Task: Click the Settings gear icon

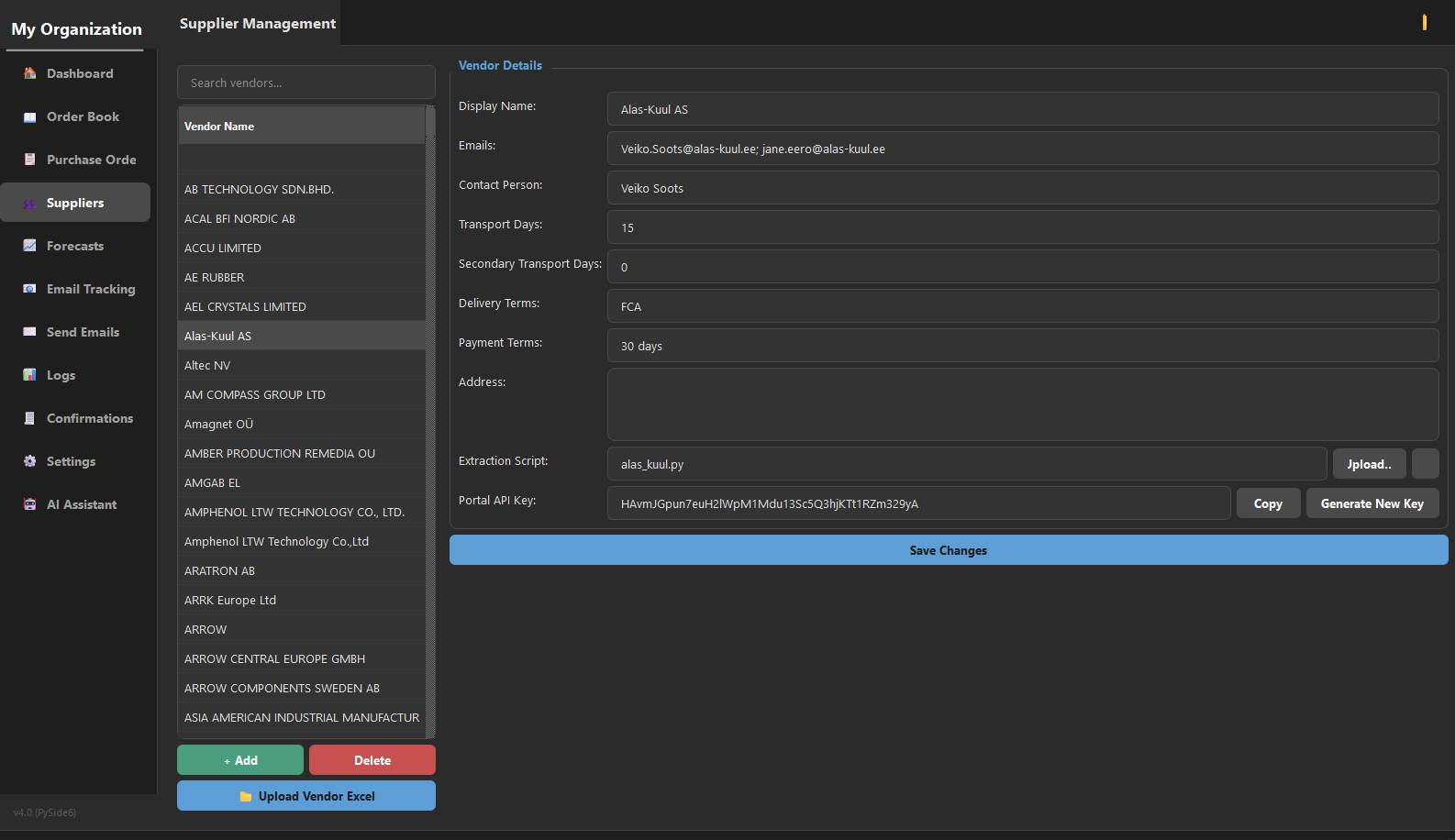Action: click(29, 461)
